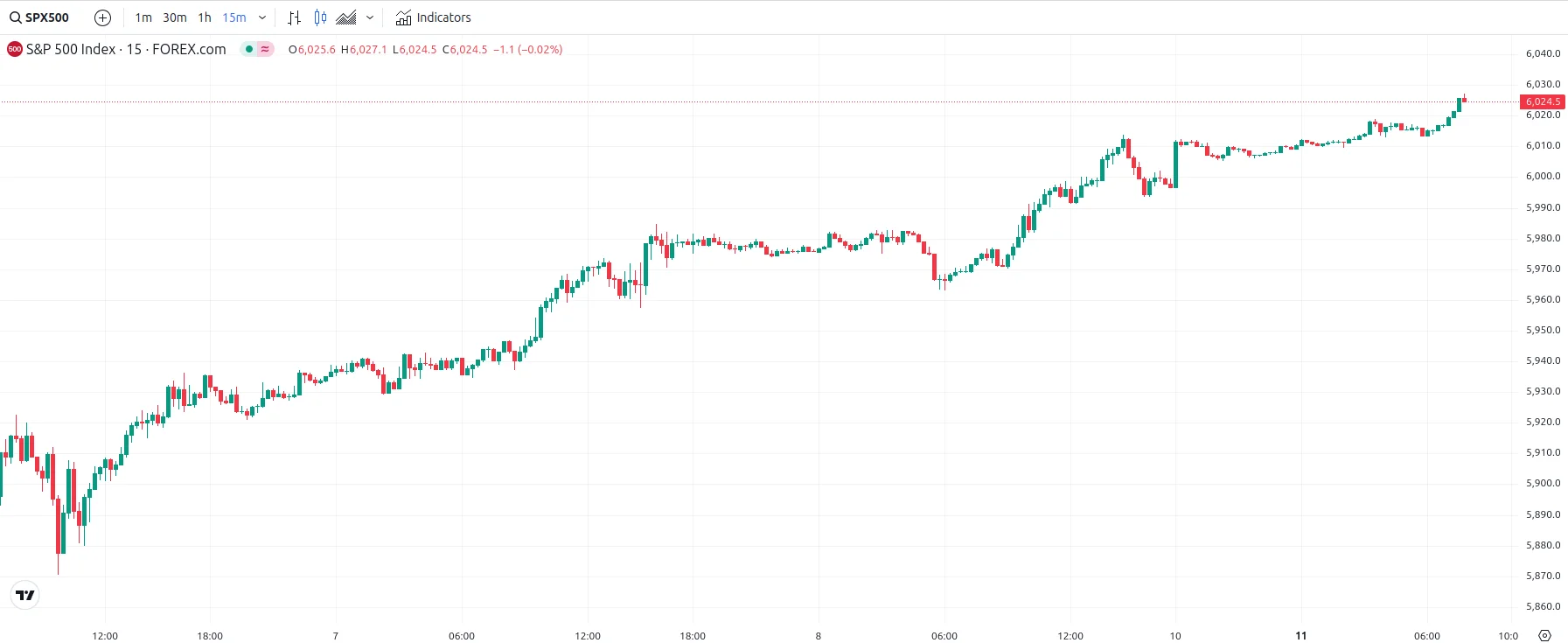Switch to the 1h timeframe
Image resolution: width=1568 pixels, height=643 pixels.
click(x=204, y=17)
